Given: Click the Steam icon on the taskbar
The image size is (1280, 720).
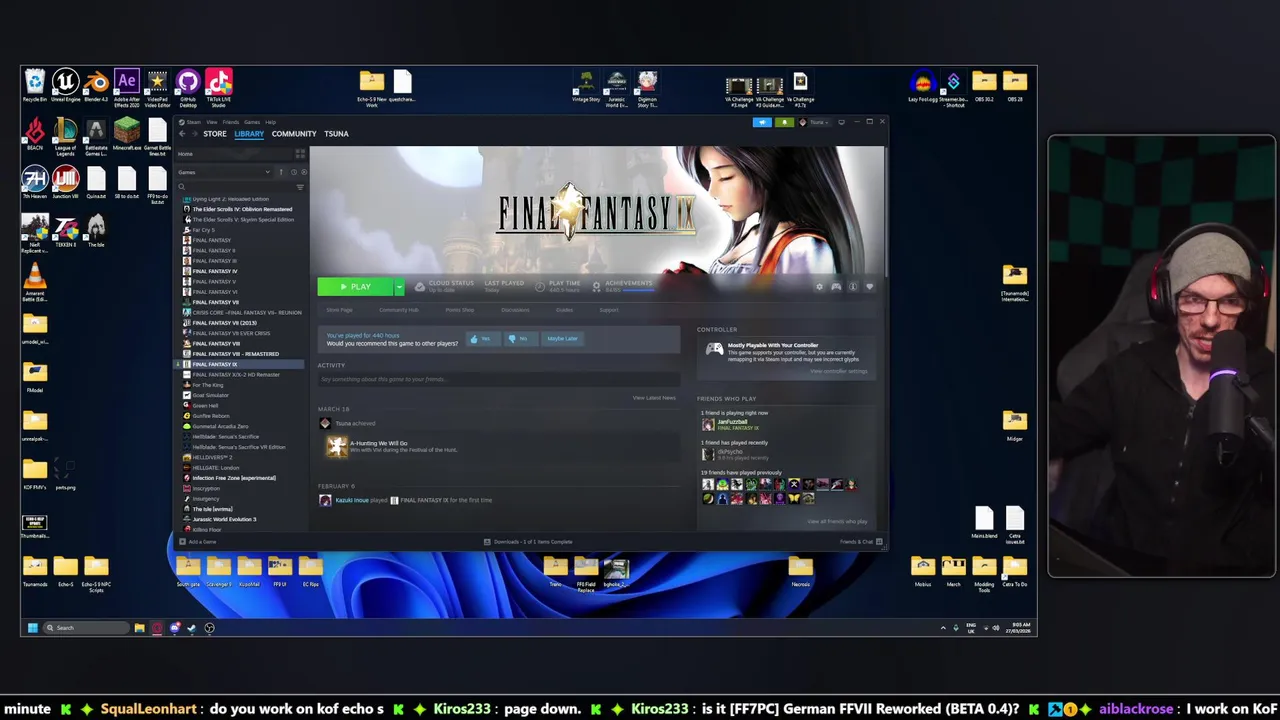Looking at the screenshot, I should [x=191, y=628].
